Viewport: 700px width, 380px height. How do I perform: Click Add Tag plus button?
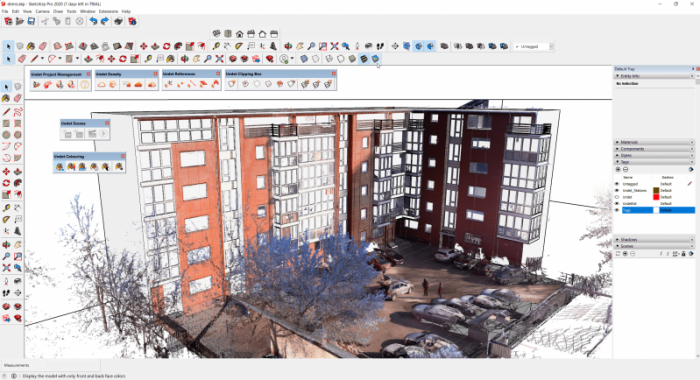618,169
